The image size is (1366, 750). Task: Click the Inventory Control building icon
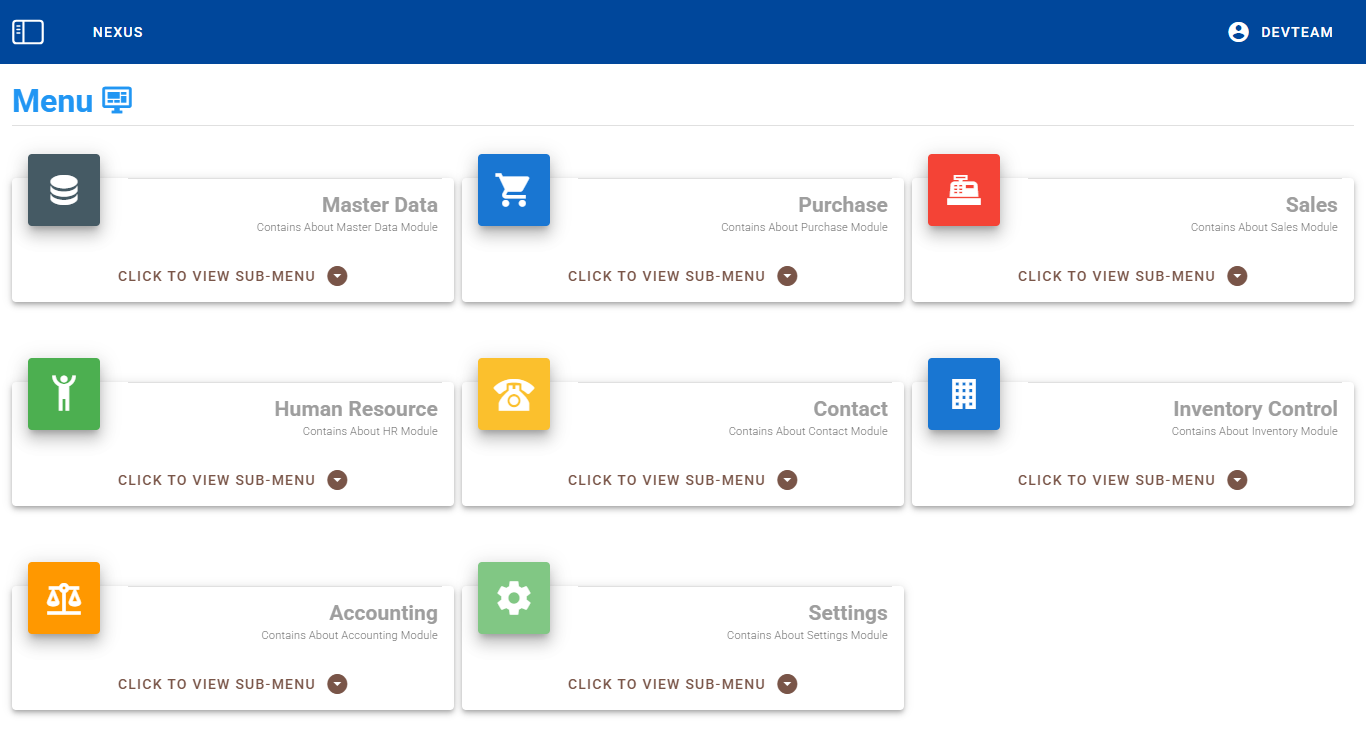964,394
